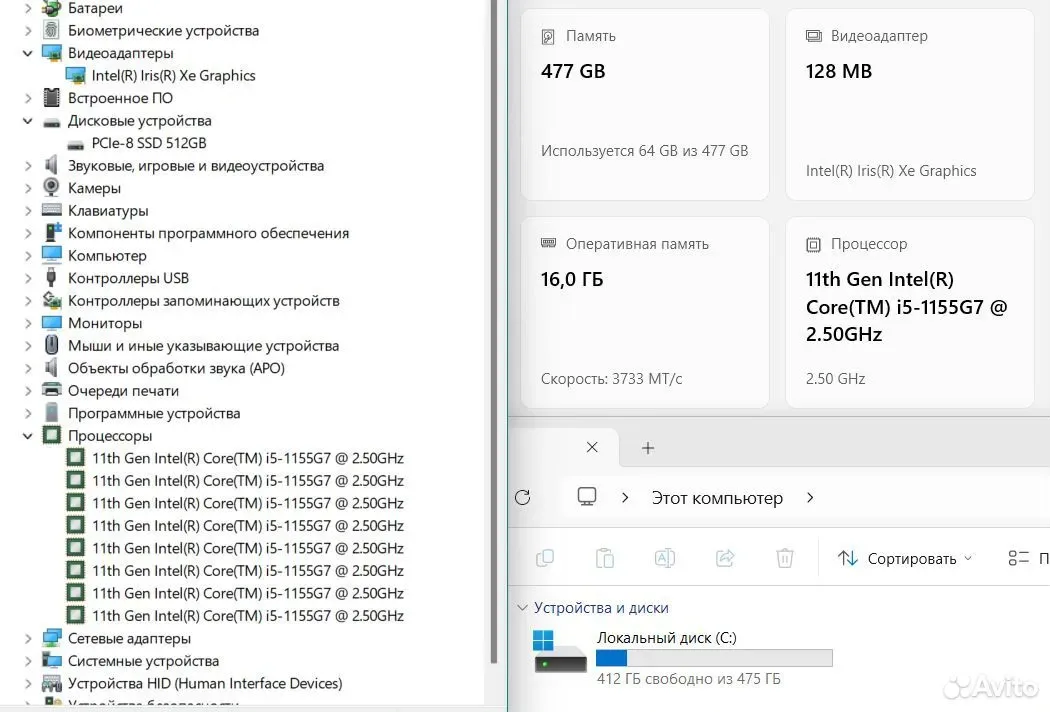Open the Оперативная память card
Image resolution: width=1050 pixels, height=712 pixels.
[645, 312]
